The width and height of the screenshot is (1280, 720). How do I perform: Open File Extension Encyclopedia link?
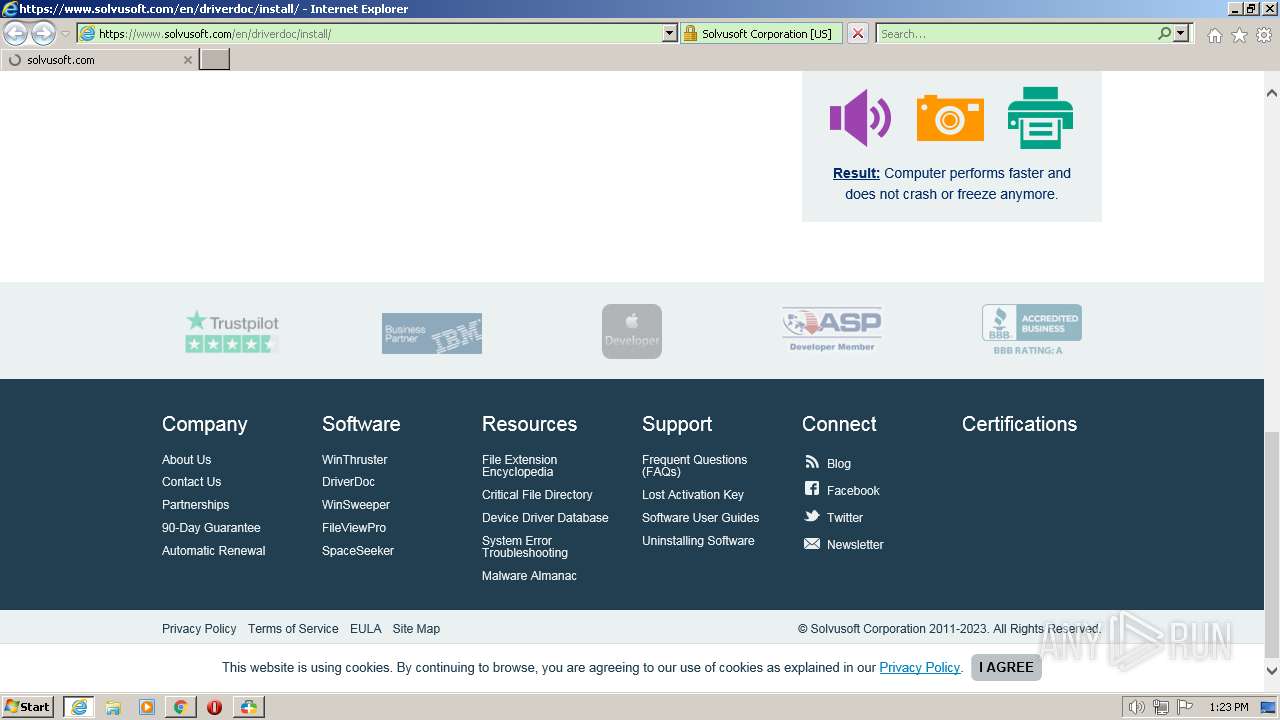520,466
